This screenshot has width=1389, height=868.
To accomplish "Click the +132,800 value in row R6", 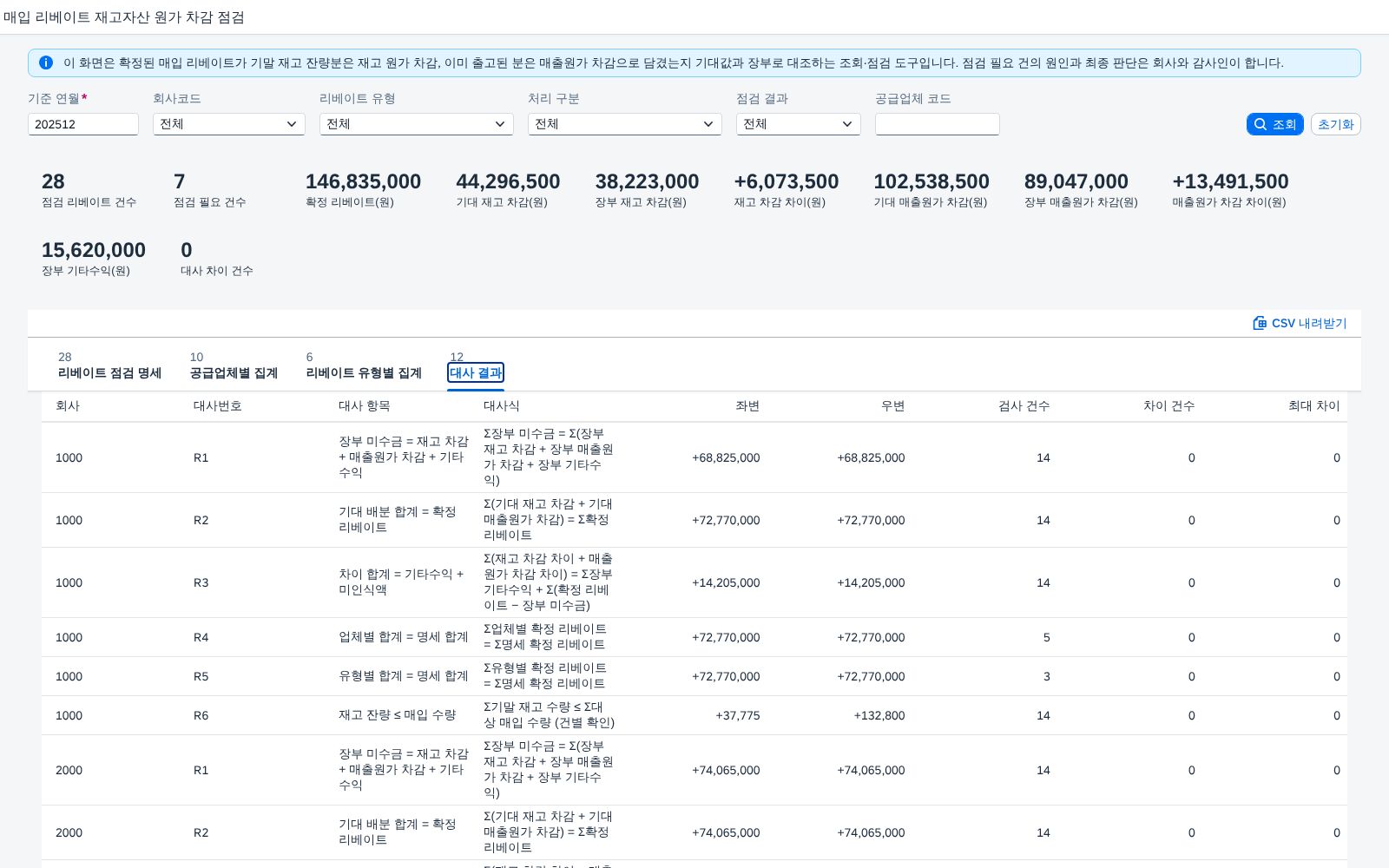I will coord(879,715).
